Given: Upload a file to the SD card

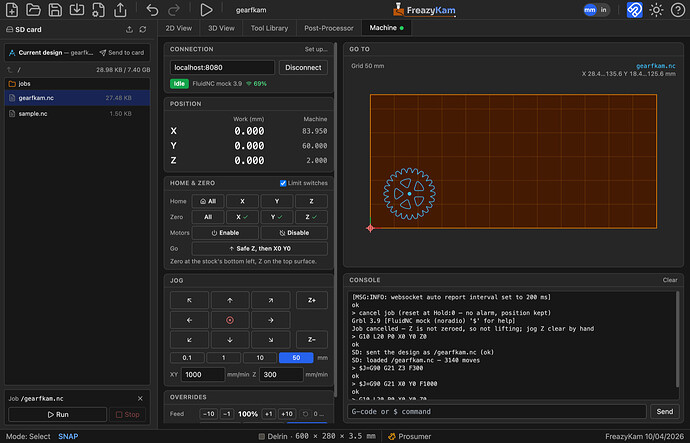Looking at the screenshot, I should [x=129, y=29].
